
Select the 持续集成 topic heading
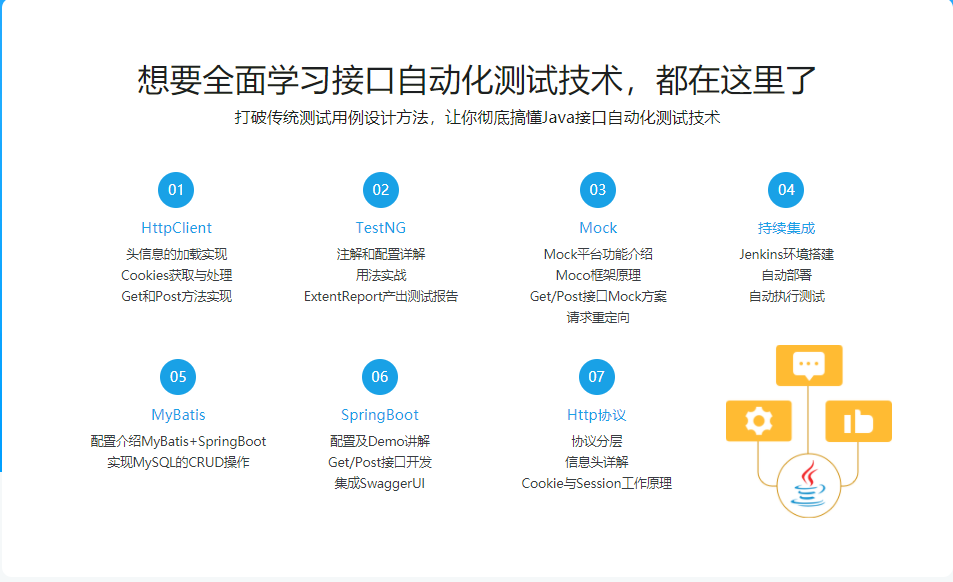(x=786, y=228)
